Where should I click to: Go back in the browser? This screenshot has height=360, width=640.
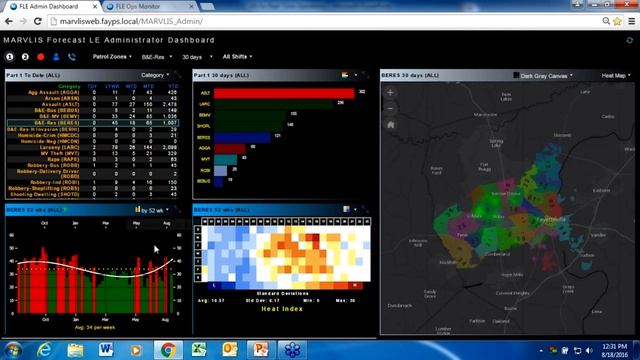tap(9, 21)
